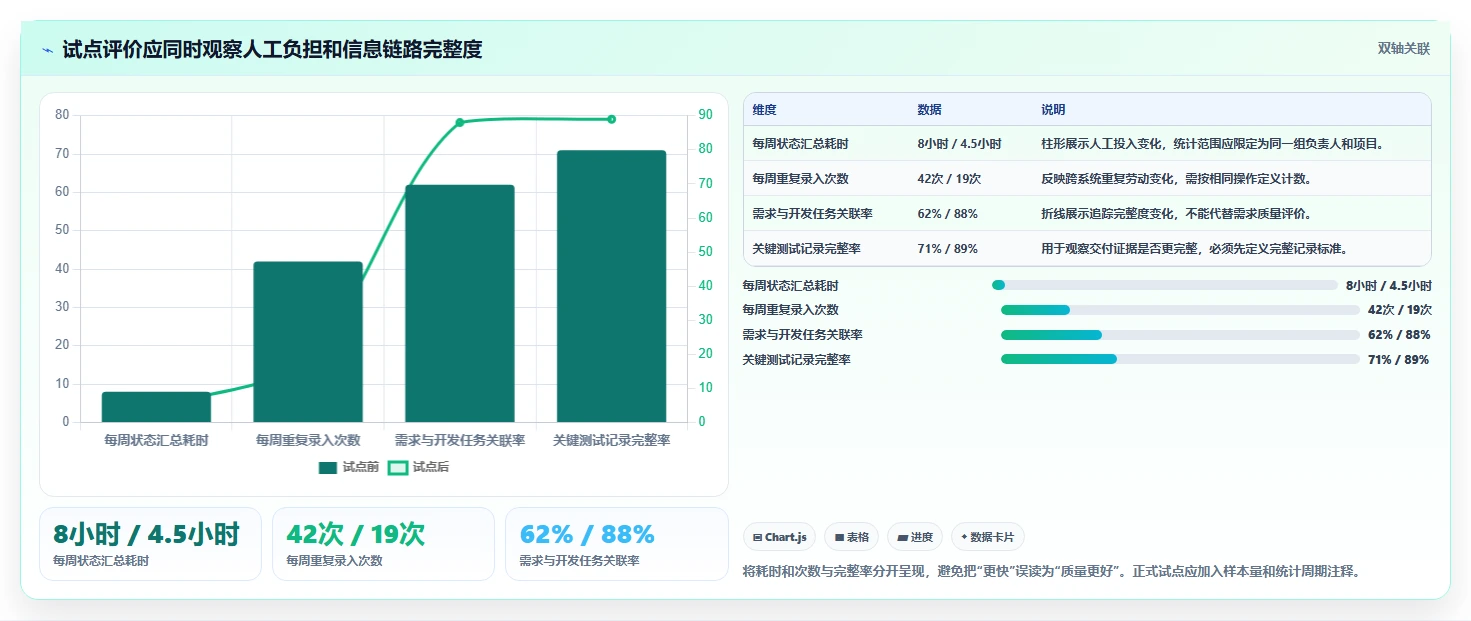Click the 折线展示追踪完整度变化 description cell
1471x621 pixels.
tap(1176, 214)
